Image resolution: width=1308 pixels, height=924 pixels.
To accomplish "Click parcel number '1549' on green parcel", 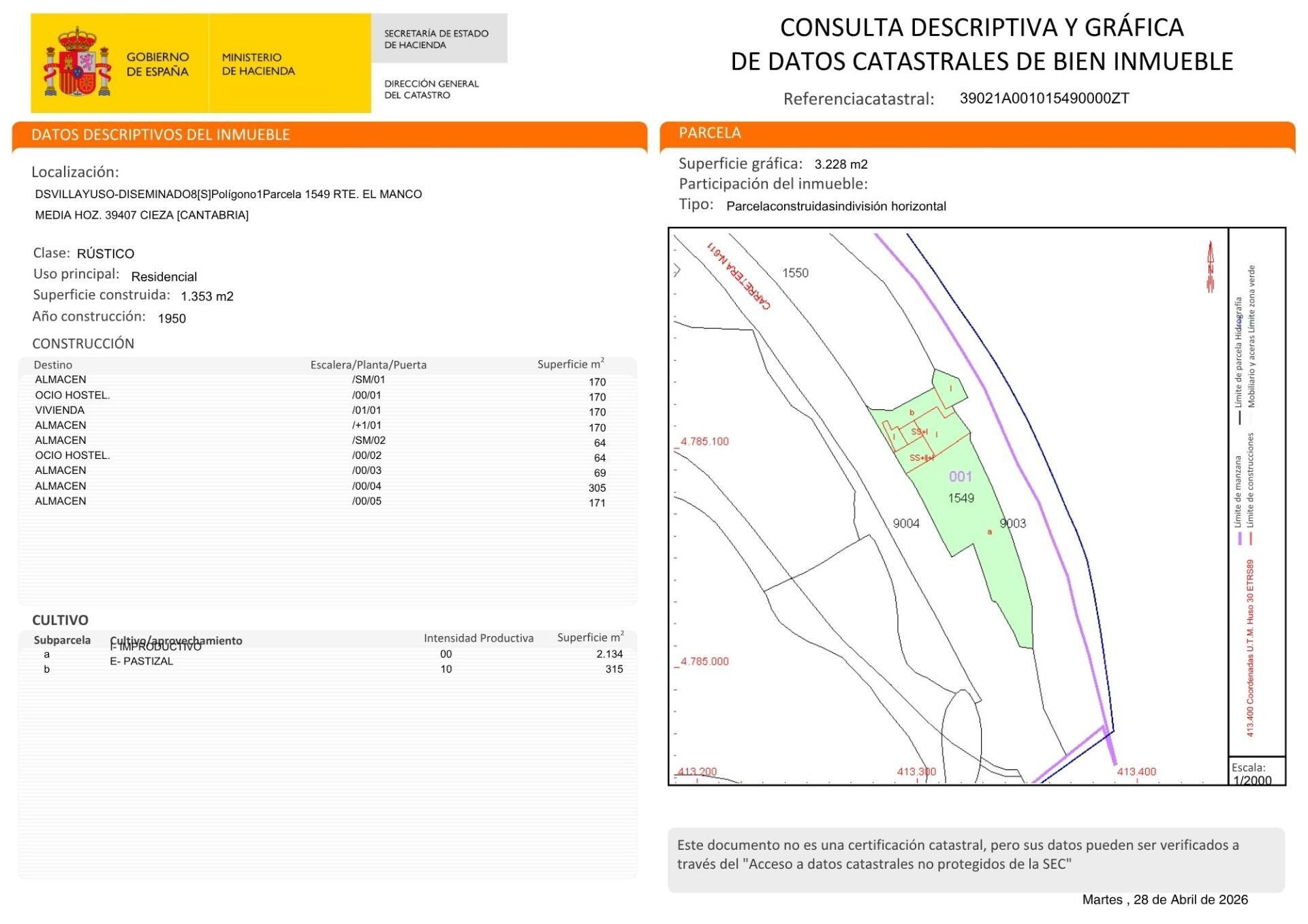I will tap(961, 498).
